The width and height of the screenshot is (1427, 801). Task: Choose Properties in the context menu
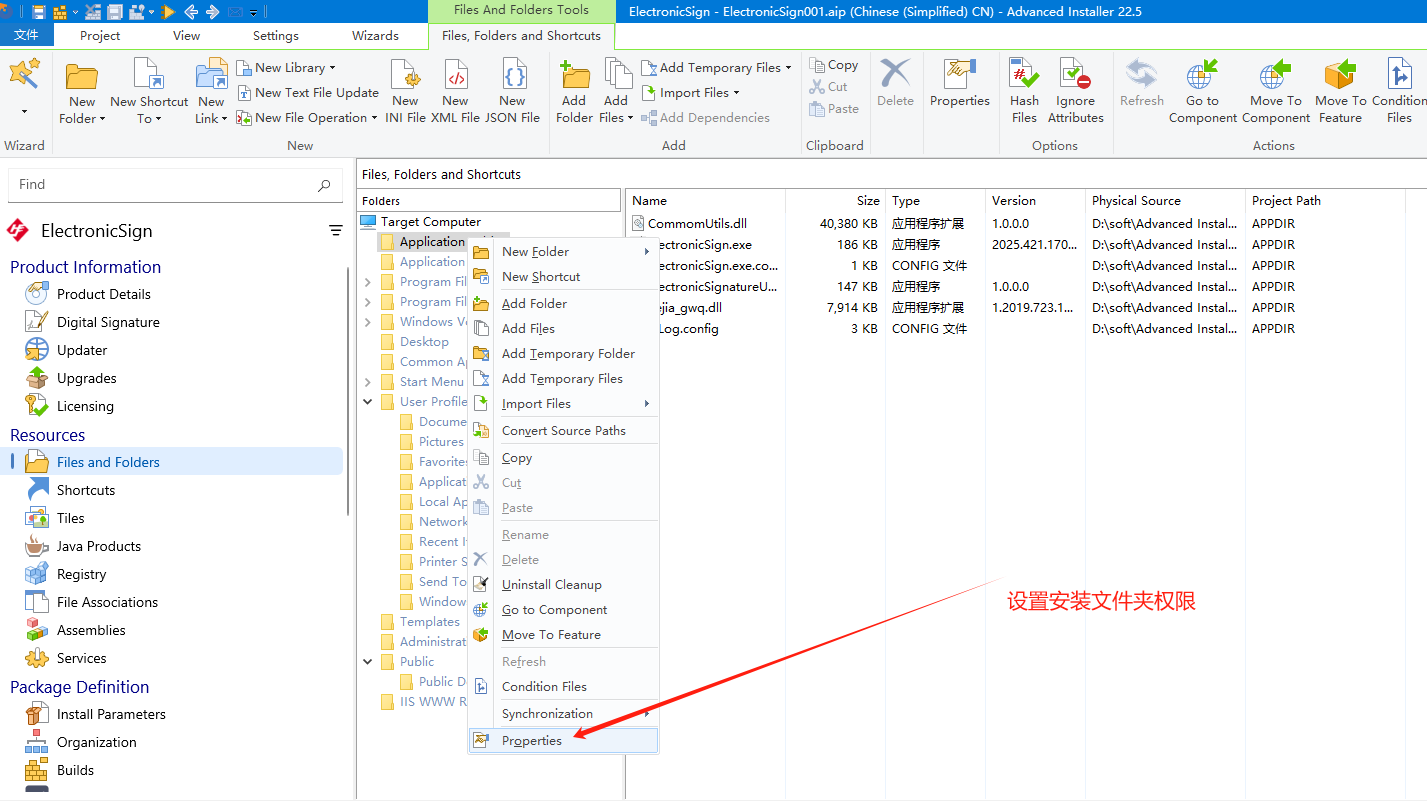point(564,741)
